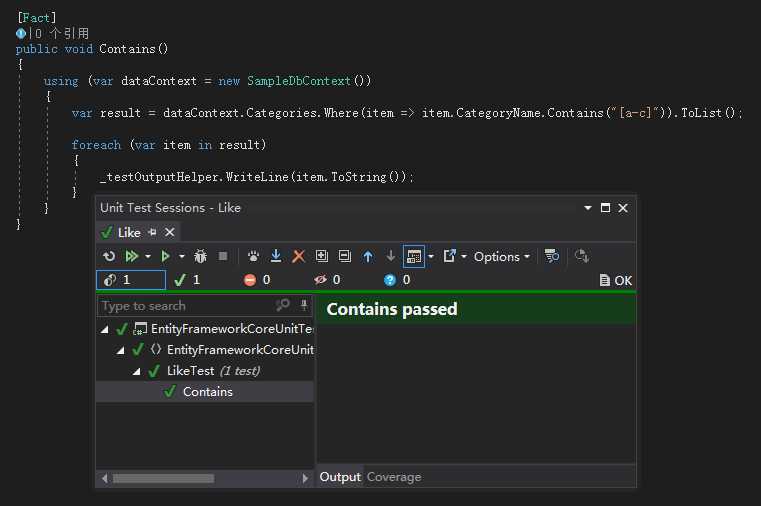761x506 pixels.
Task: Expand all nodes with the plus box icon
Action: [x=321, y=256]
